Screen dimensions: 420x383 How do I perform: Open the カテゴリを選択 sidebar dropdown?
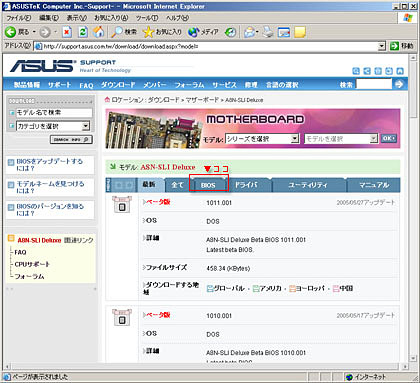point(53,126)
